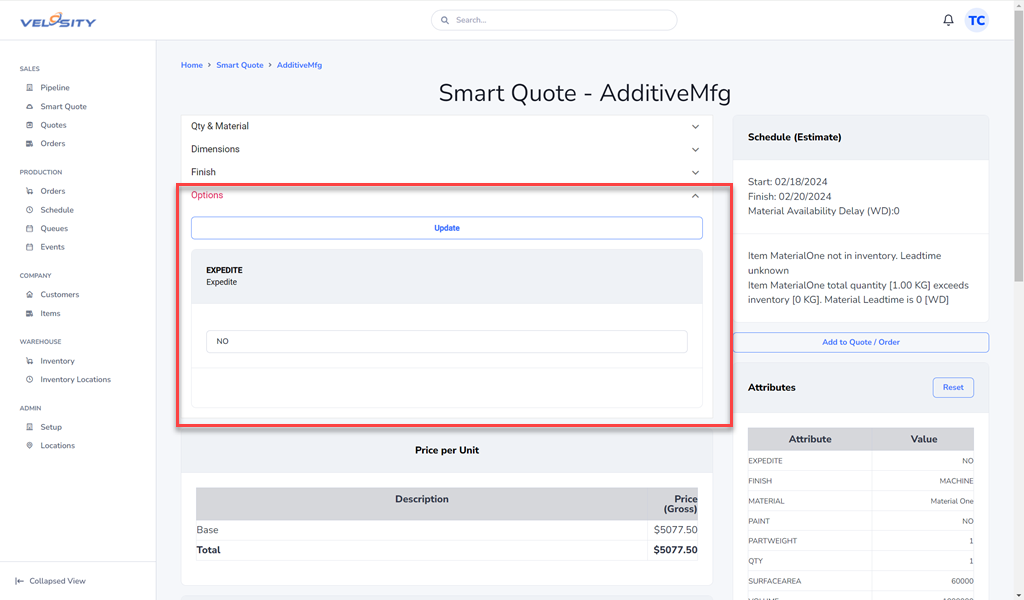1024x600 pixels.
Task: Click the notification bell icon
Action: click(x=948, y=20)
